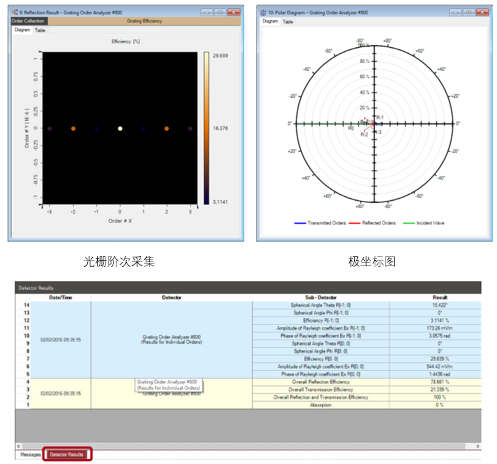Click the efficiency color scale bar
The image size is (497, 464).
[207, 128]
